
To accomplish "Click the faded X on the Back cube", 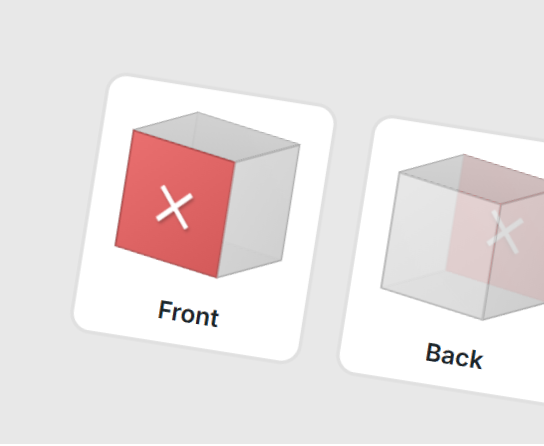I will click(505, 231).
